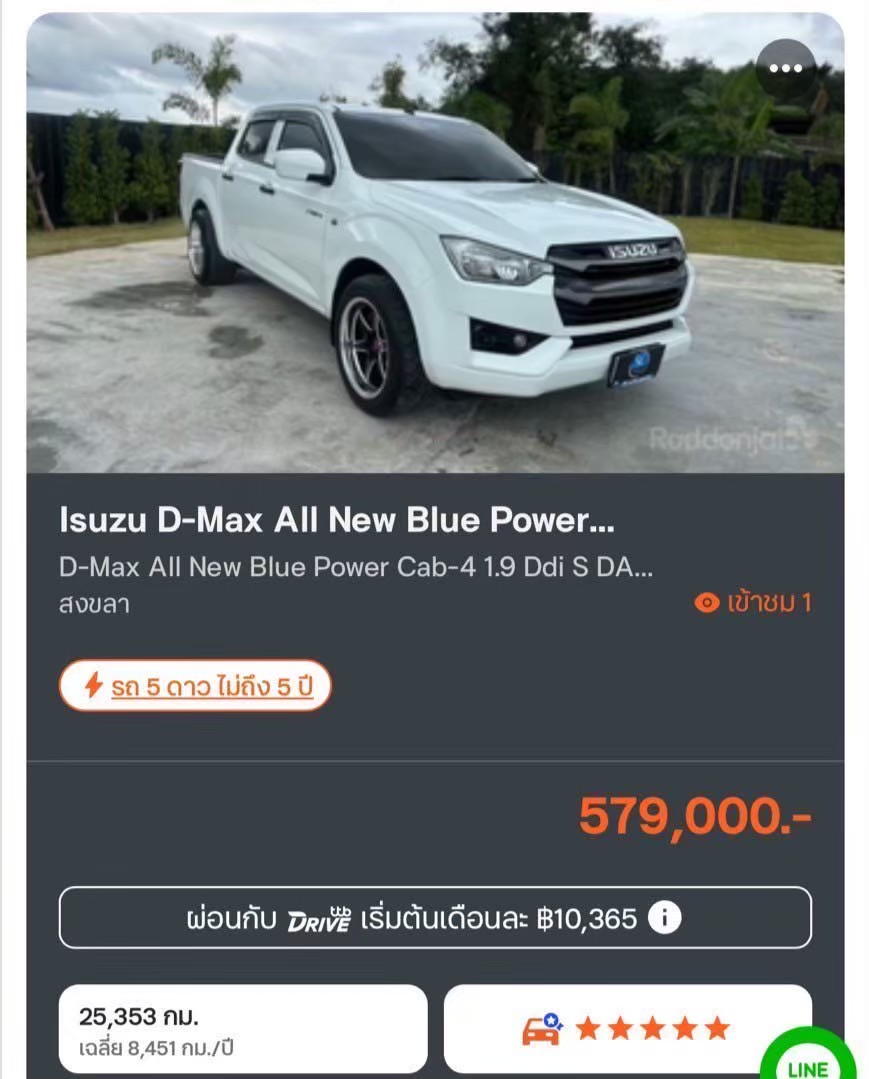Open the white Isuzu truck photo

pyautogui.click(x=435, y=243)
